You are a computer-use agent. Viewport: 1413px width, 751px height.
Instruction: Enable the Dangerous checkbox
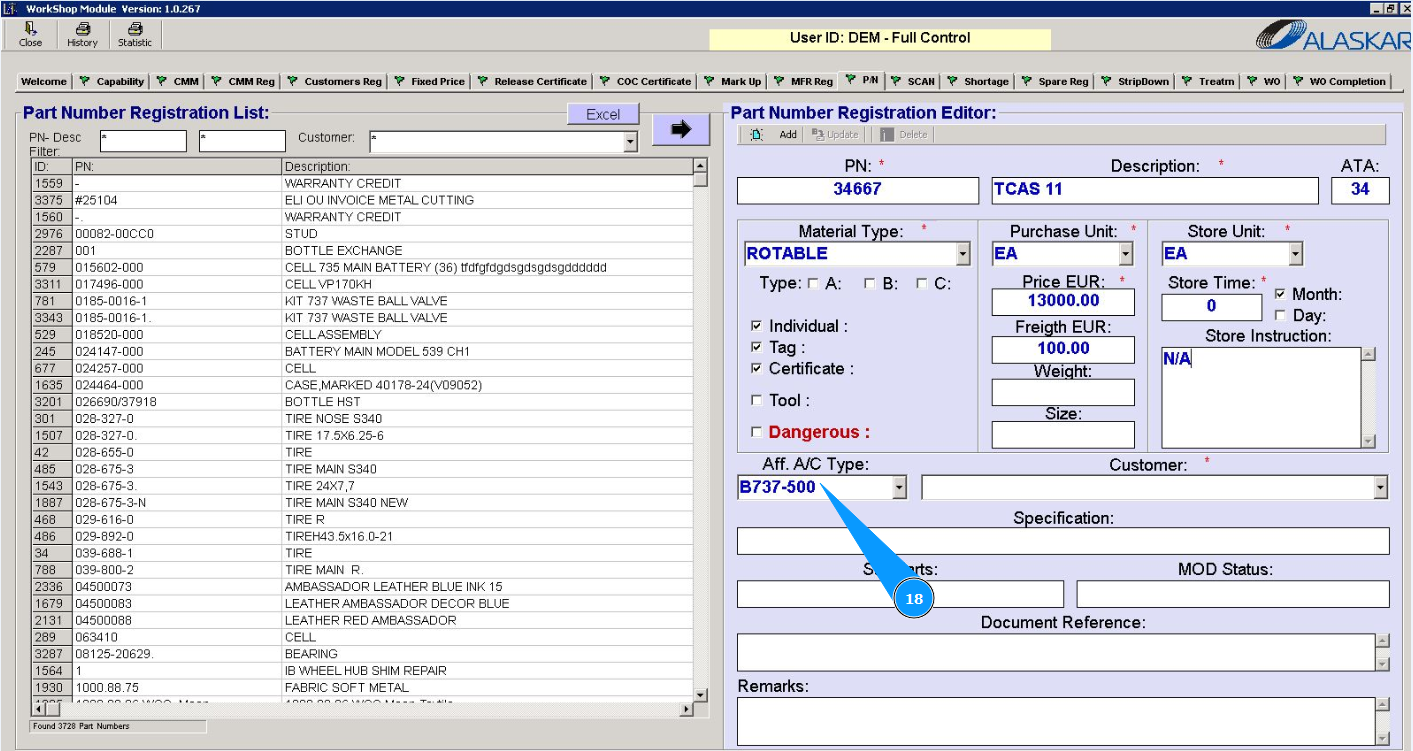[757, 432]
